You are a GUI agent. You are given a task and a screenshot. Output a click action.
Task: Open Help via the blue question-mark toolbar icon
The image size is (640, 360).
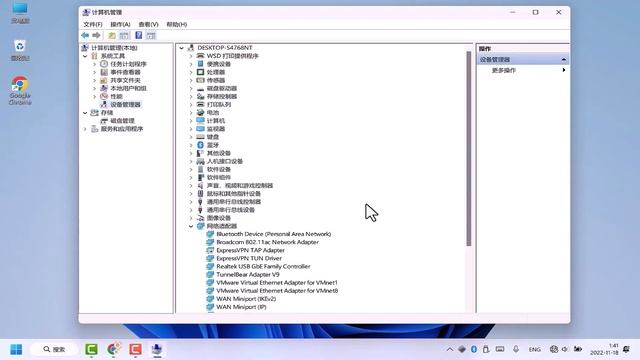click(139, 36)
